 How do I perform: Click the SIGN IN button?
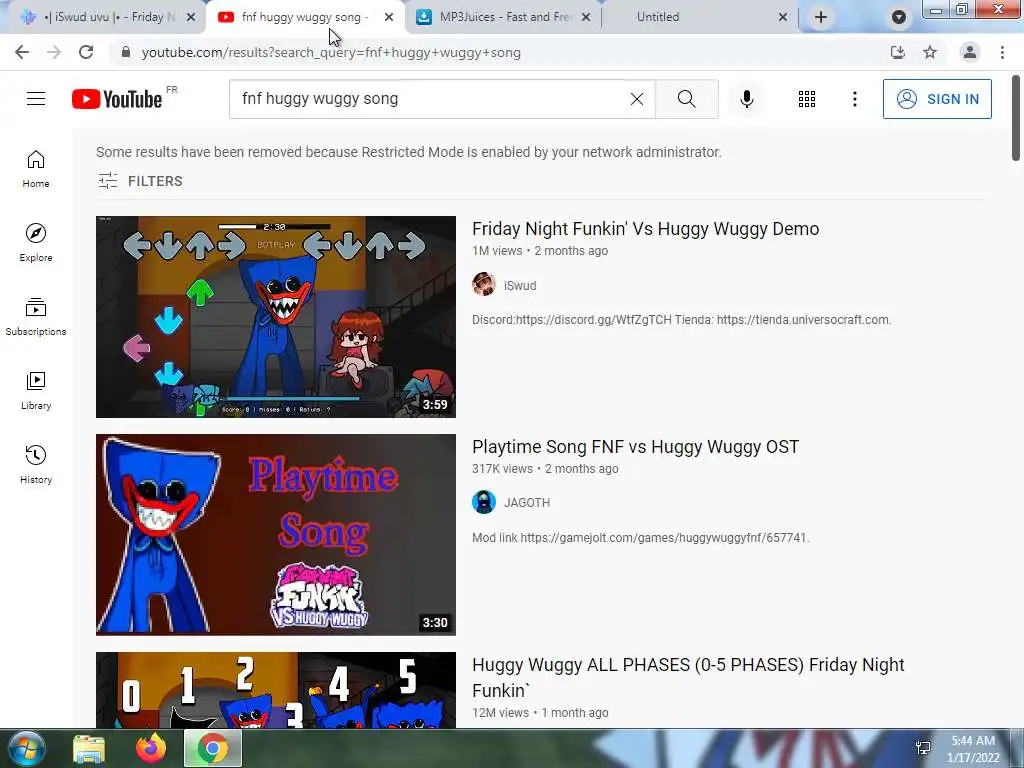[x=937, y=99]
